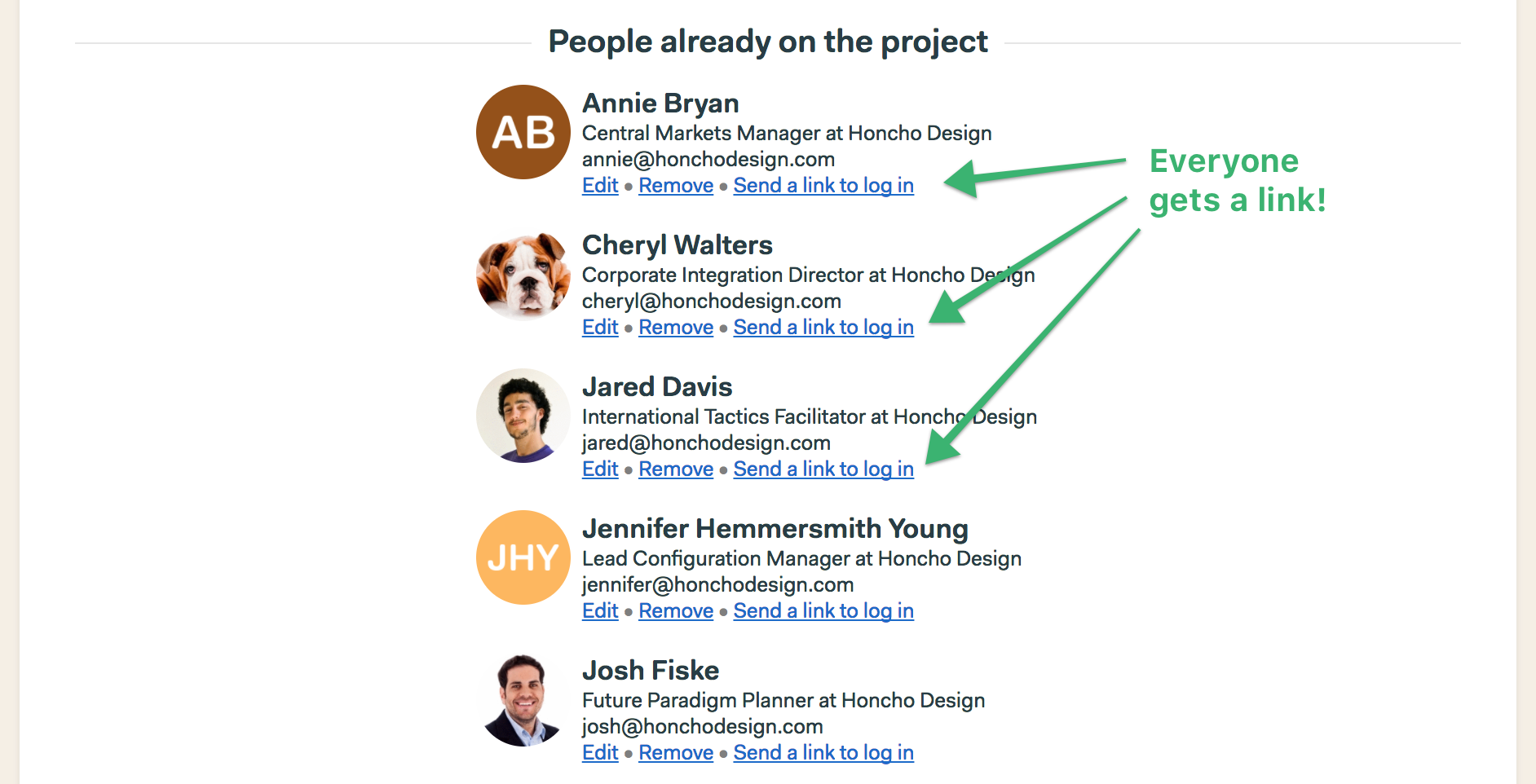Send Jennifer a link to log in

[823, 611]
